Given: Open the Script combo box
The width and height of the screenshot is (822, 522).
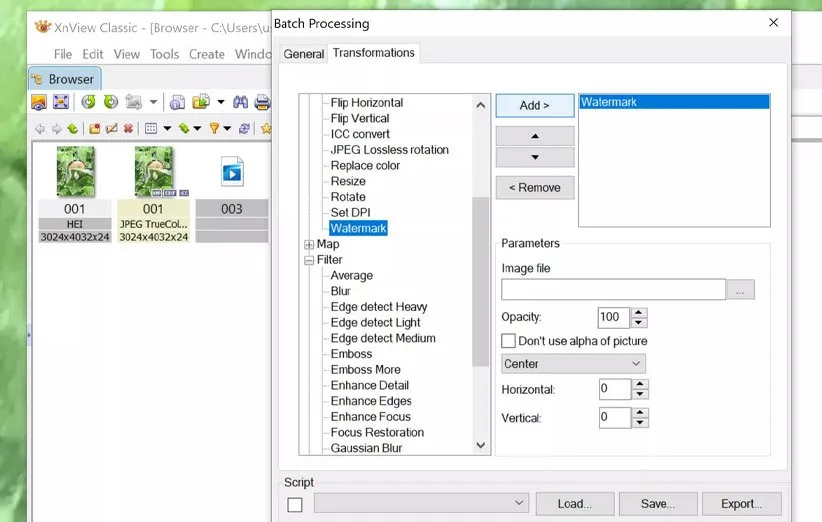Looking at the screenshot, I should point(421,503).
